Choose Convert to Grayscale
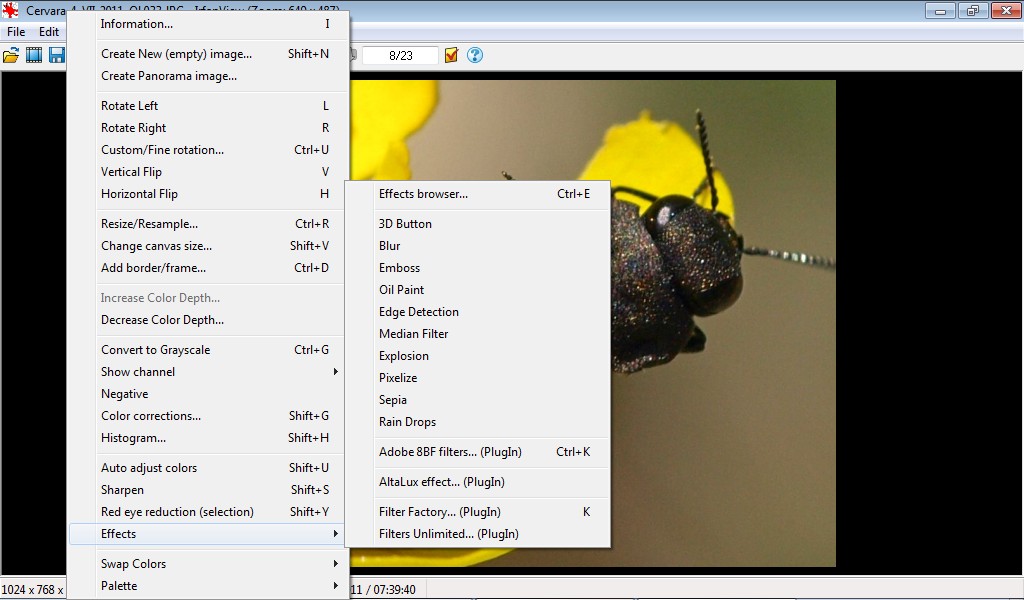The width and height of the screenshot is (1024, 600). pyautogui.click(x=156, y=350)
